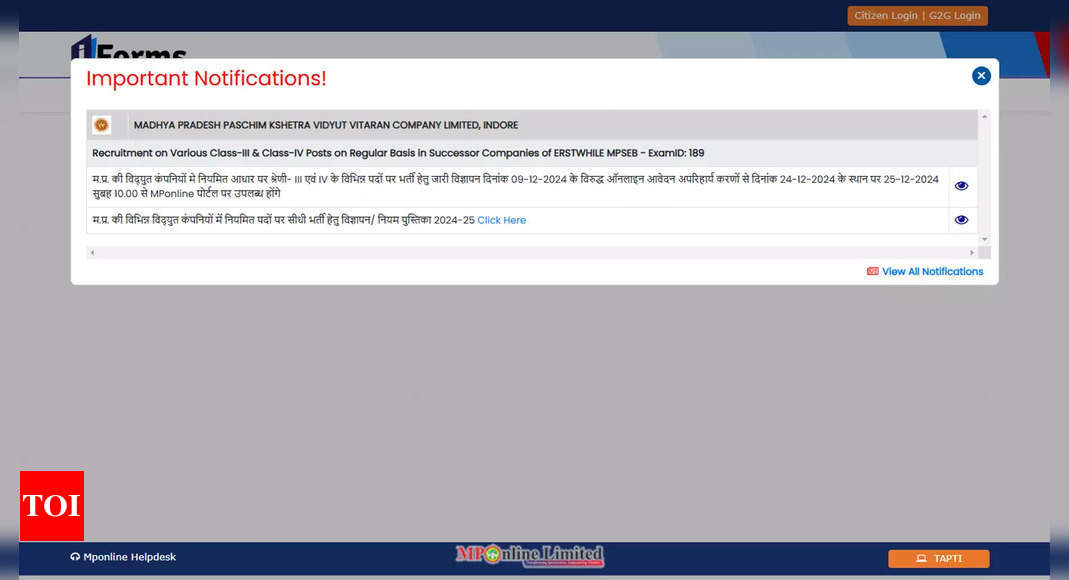
Task: Click the notification list scroll-up arrow
Action: [x=984, y=117]
